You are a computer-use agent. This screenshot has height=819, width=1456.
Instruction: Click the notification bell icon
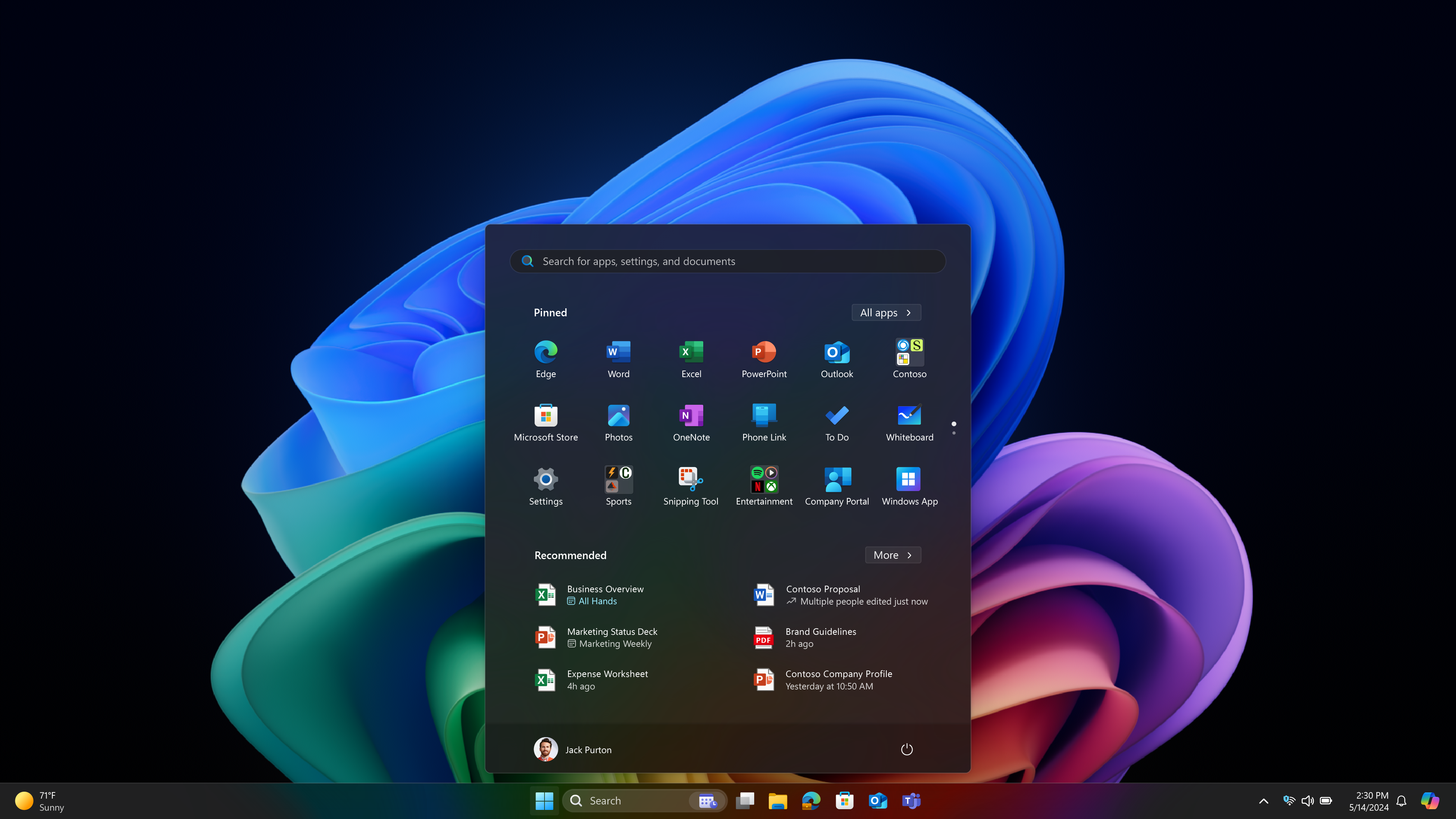(1401, 801)
